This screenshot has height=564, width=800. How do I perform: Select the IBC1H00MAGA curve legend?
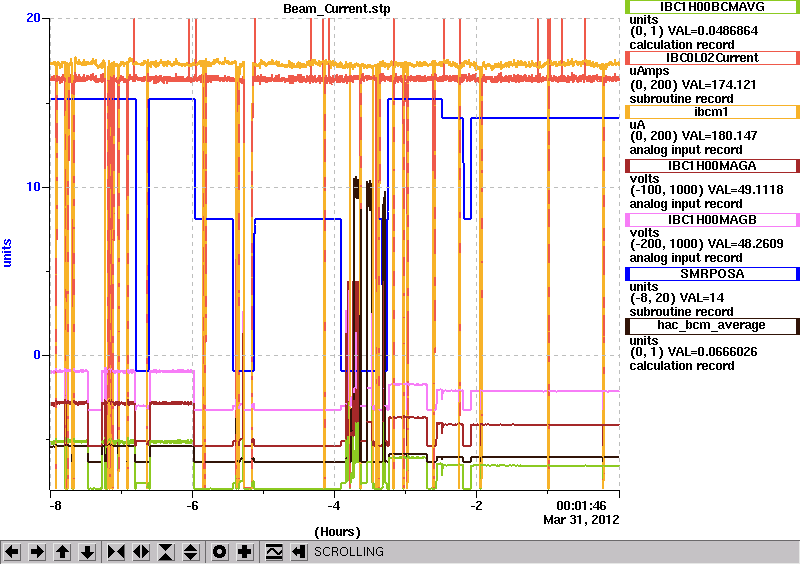[712, 166]
